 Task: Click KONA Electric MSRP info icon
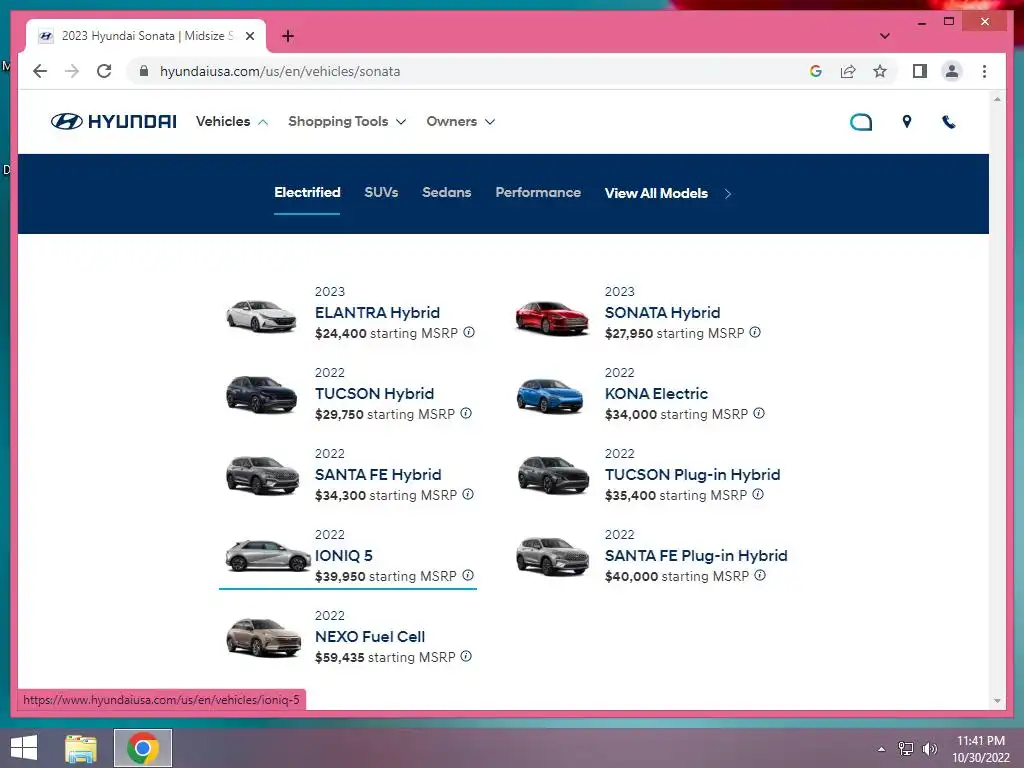coord(758,413)
